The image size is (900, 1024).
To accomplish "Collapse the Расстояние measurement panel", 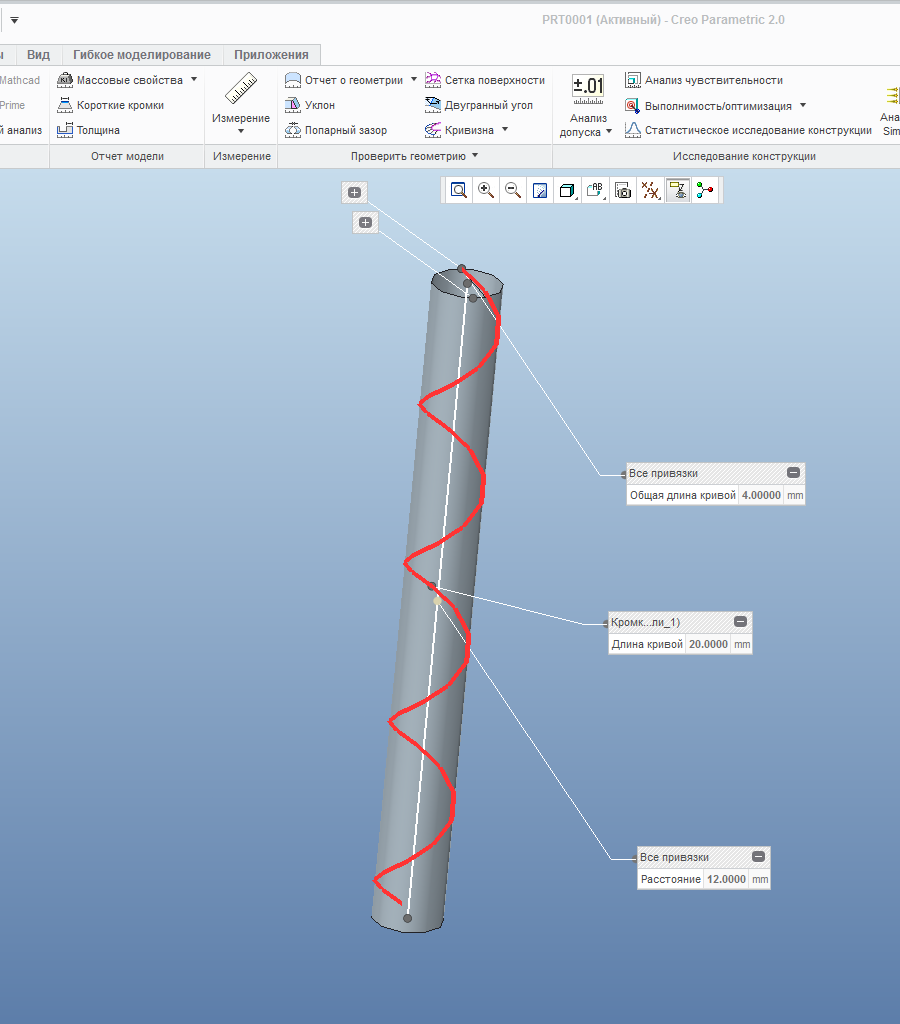I will [x=758, y=856].
